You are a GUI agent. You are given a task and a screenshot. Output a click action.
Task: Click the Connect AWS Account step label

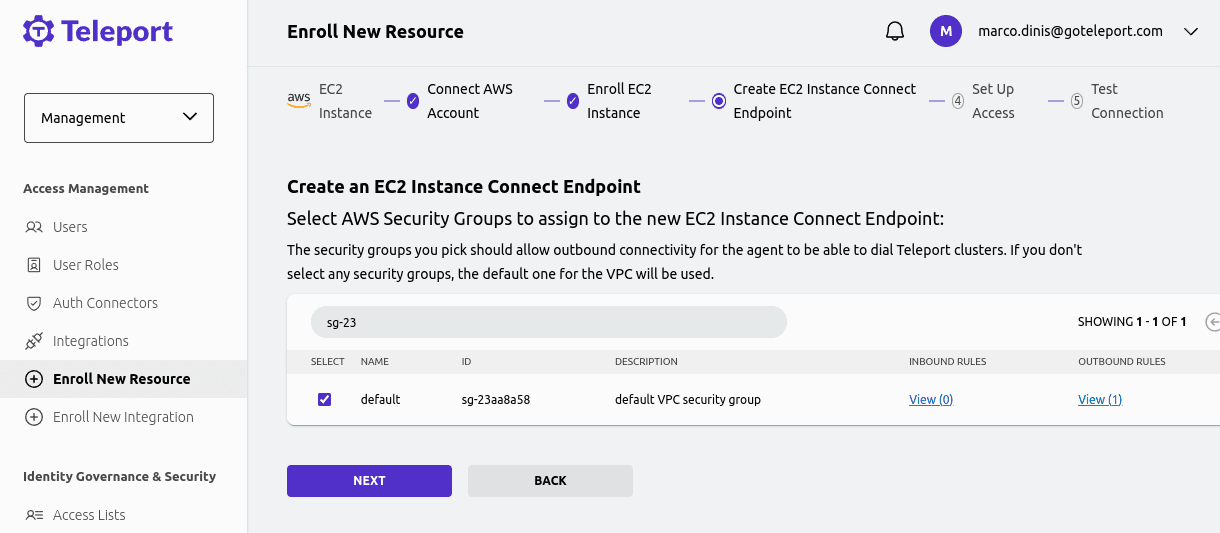pyautogui.click(x=470, y=101)
